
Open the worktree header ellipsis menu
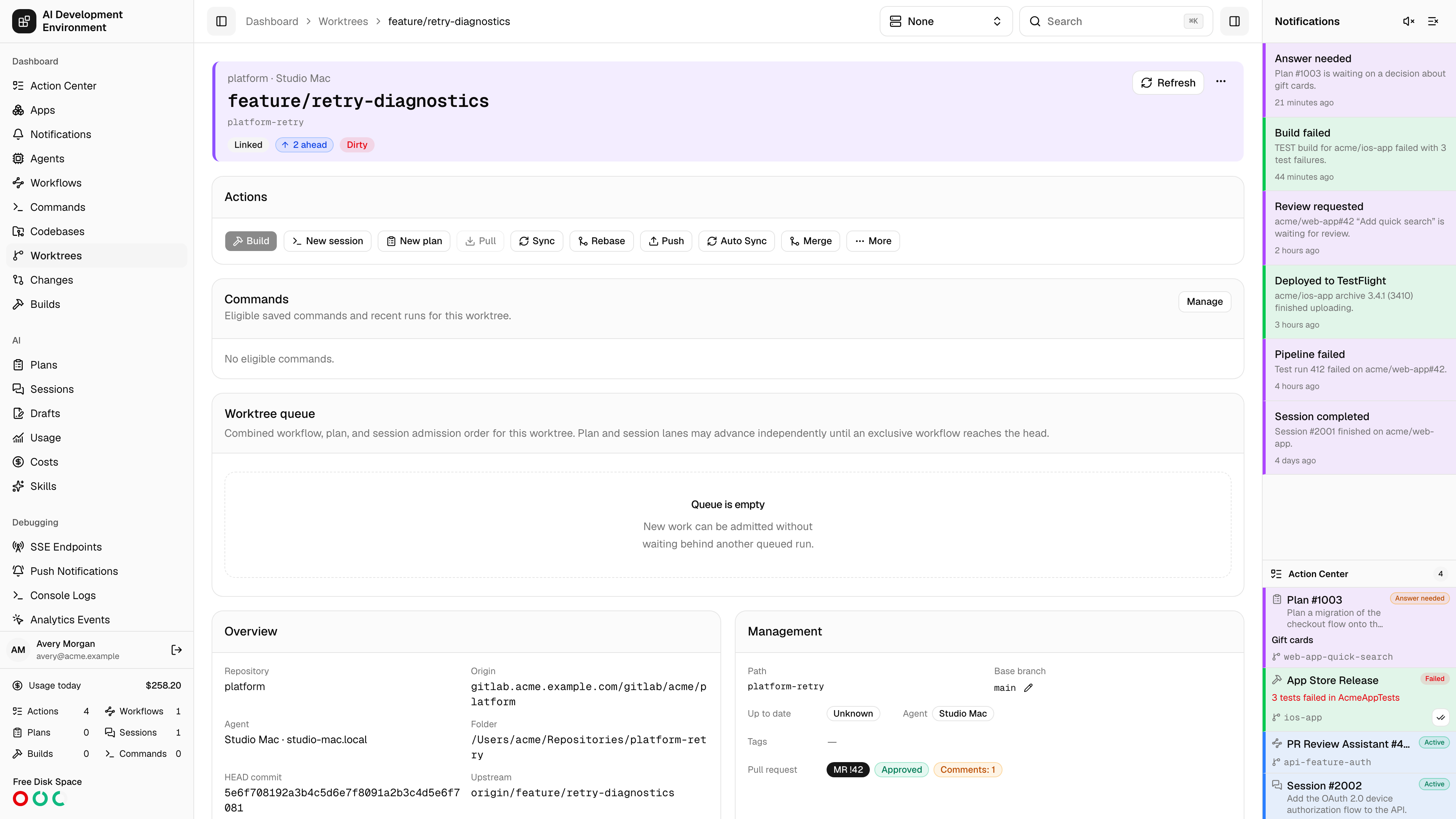click(1221, 82)
